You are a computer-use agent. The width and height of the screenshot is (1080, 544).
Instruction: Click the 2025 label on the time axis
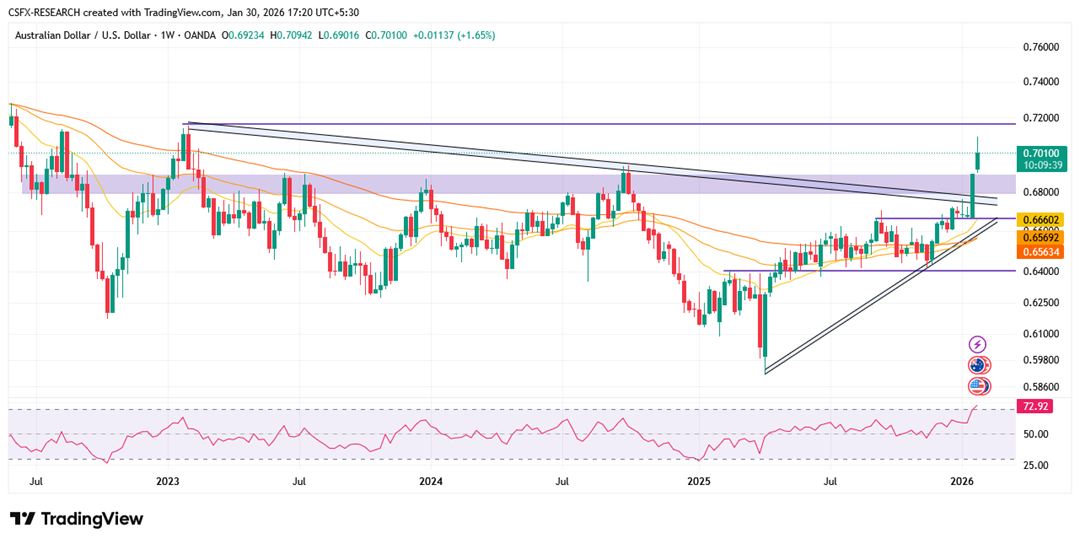pyautogui.click(x=698, y=481)
